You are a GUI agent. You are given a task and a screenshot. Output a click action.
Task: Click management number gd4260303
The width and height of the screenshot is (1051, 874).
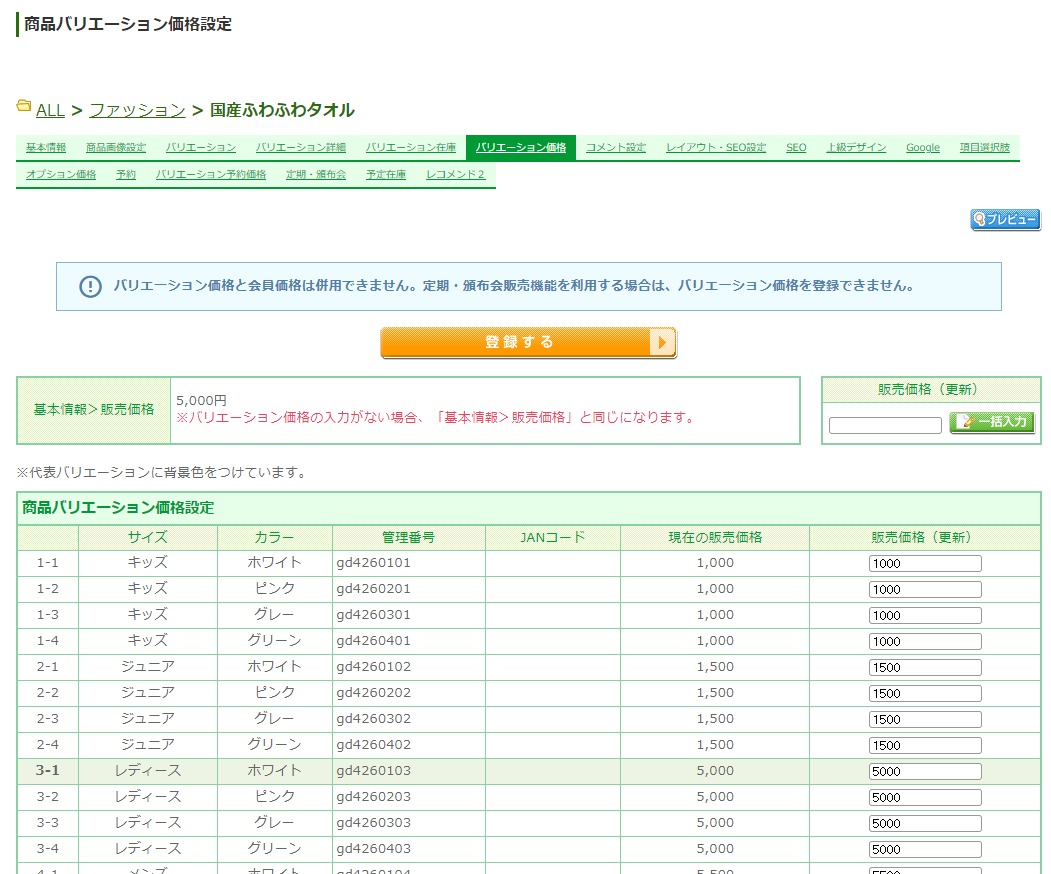click(x=373, y=822)
